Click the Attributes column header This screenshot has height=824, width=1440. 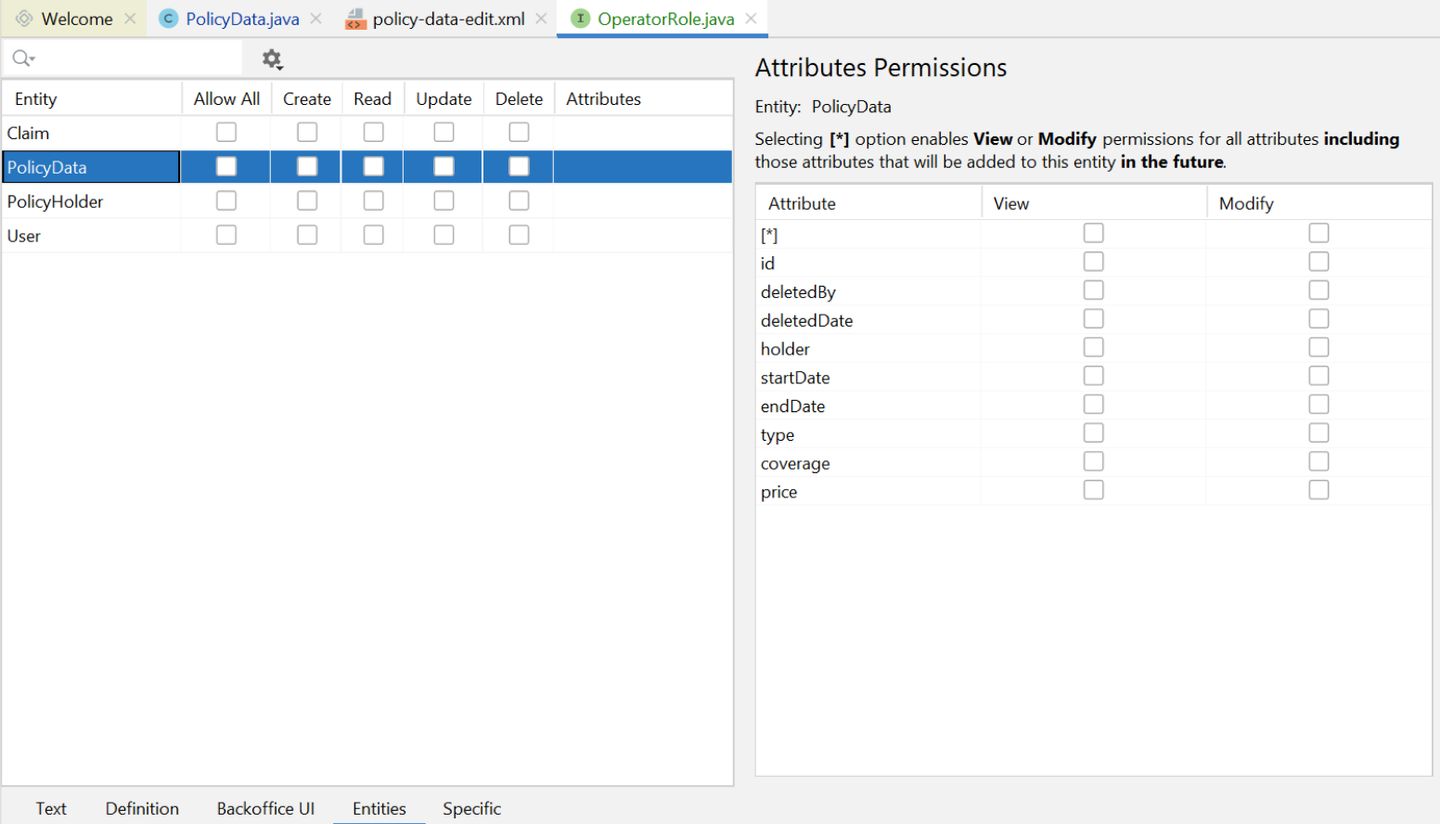click(603, 99)
